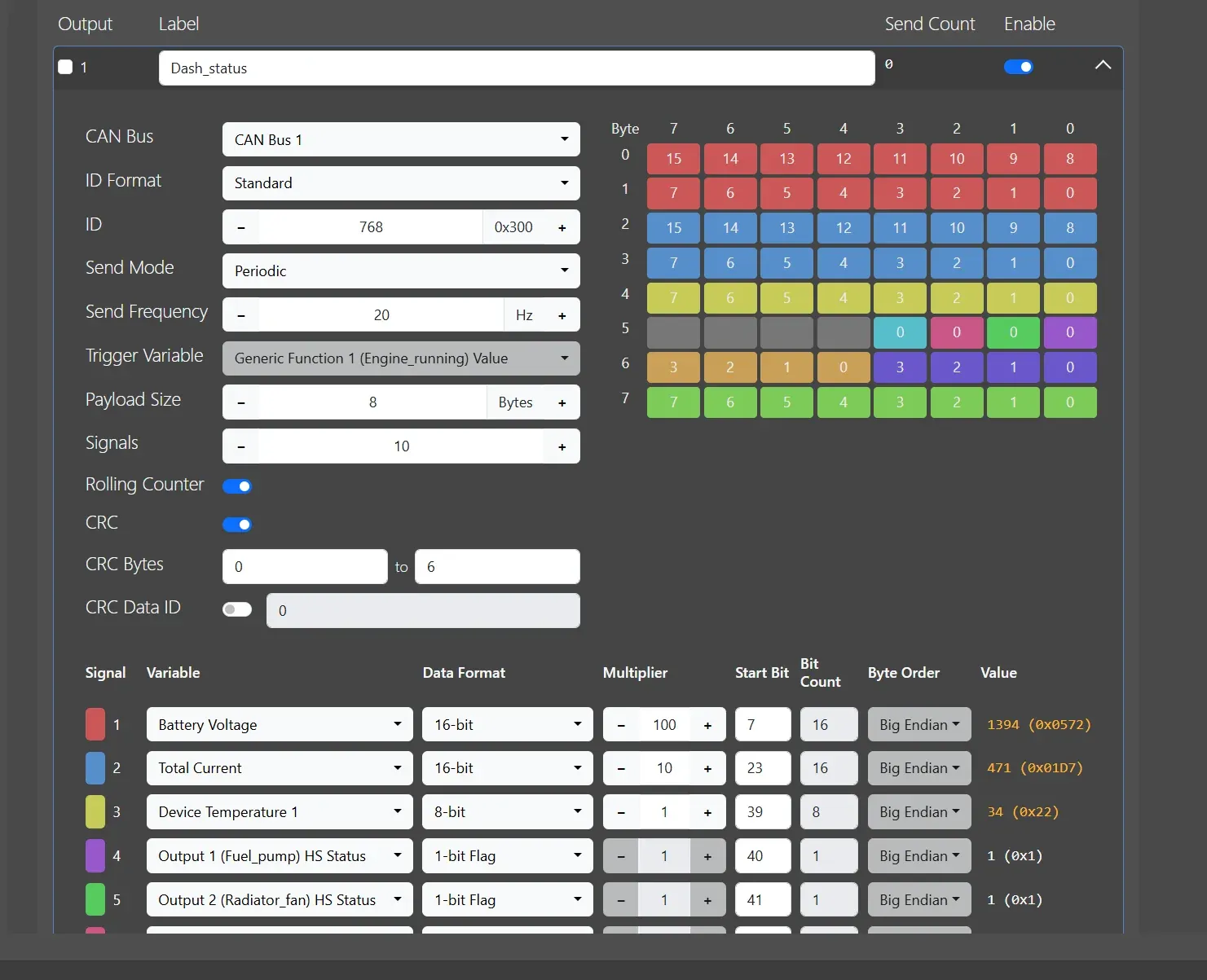Click the value text 34 (0x22)
This screenshot has width=1207, height=980.
click(1023, 812)
